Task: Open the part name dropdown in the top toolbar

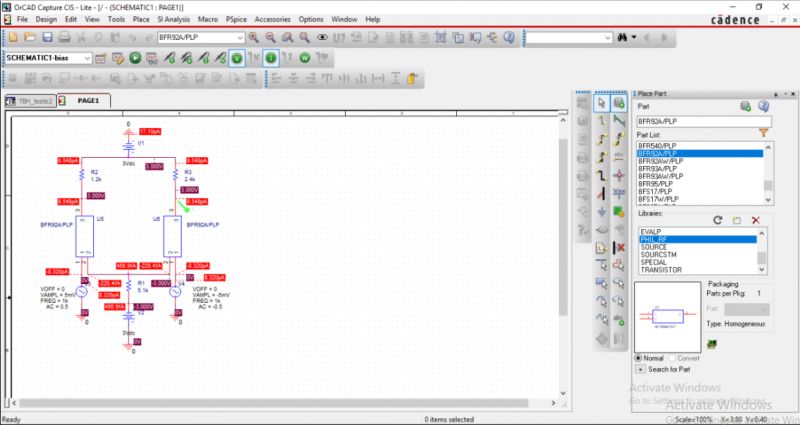Action: (x=240, y=38)
